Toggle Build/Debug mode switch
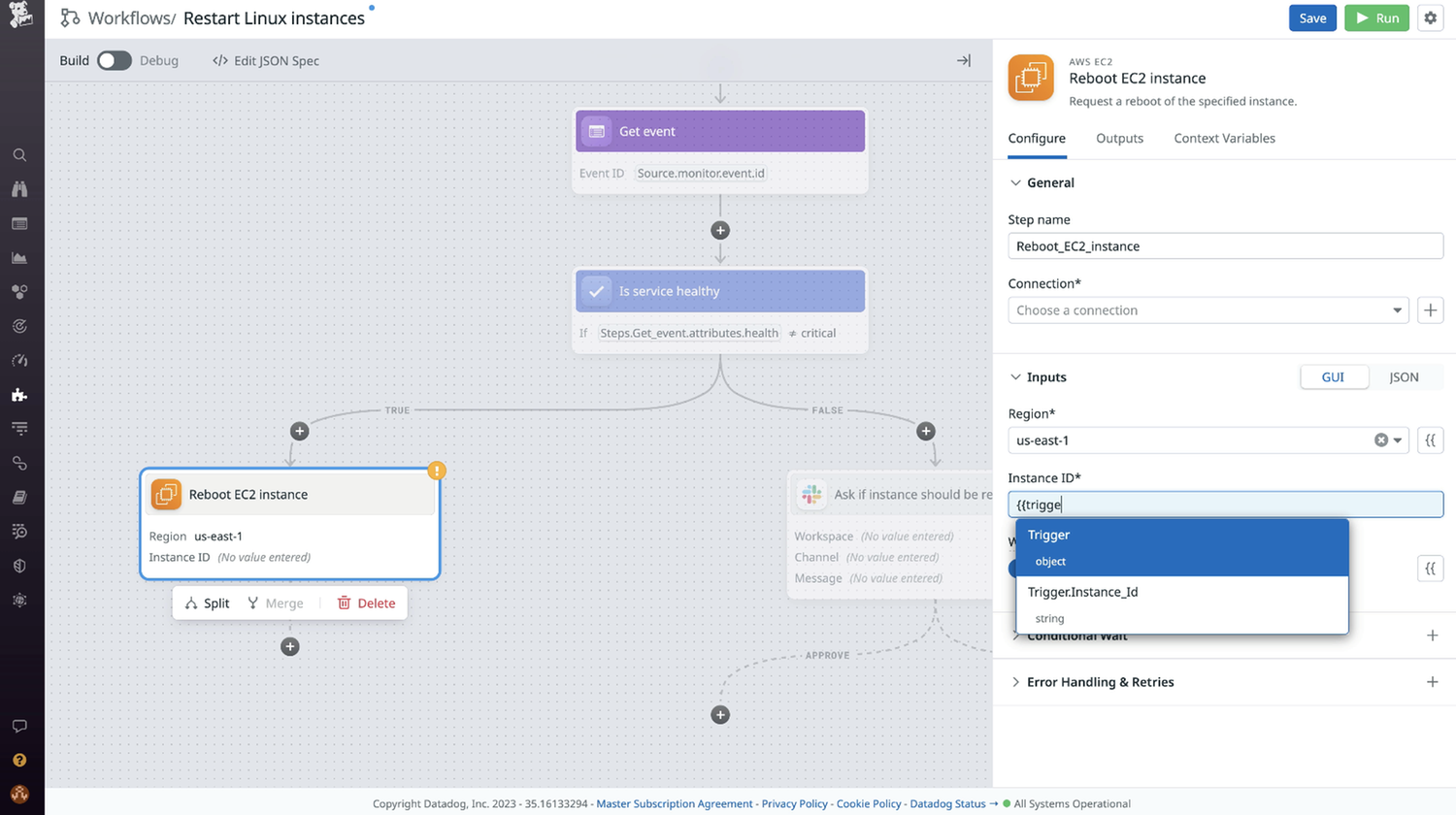Image resolution: width=1456 pixels, height=815 pixels. [115, 60]
